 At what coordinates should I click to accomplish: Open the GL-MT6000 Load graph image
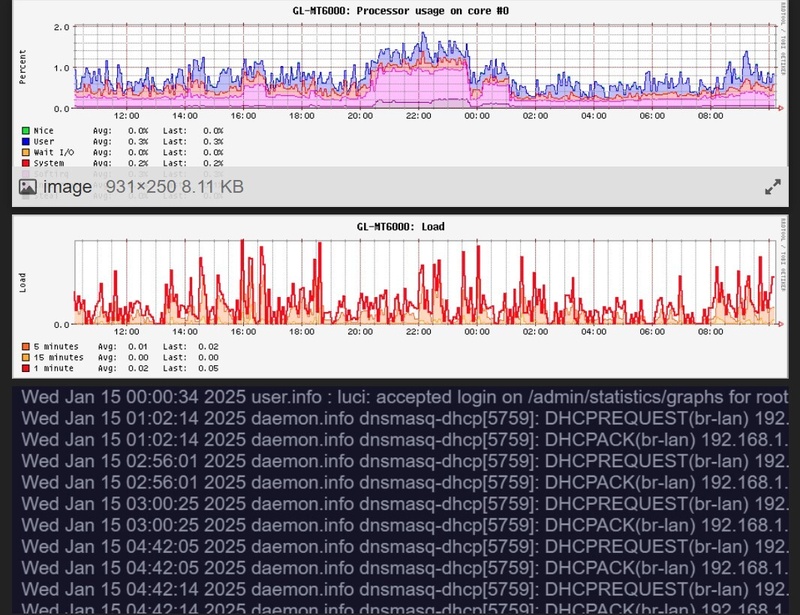point(400,297)
